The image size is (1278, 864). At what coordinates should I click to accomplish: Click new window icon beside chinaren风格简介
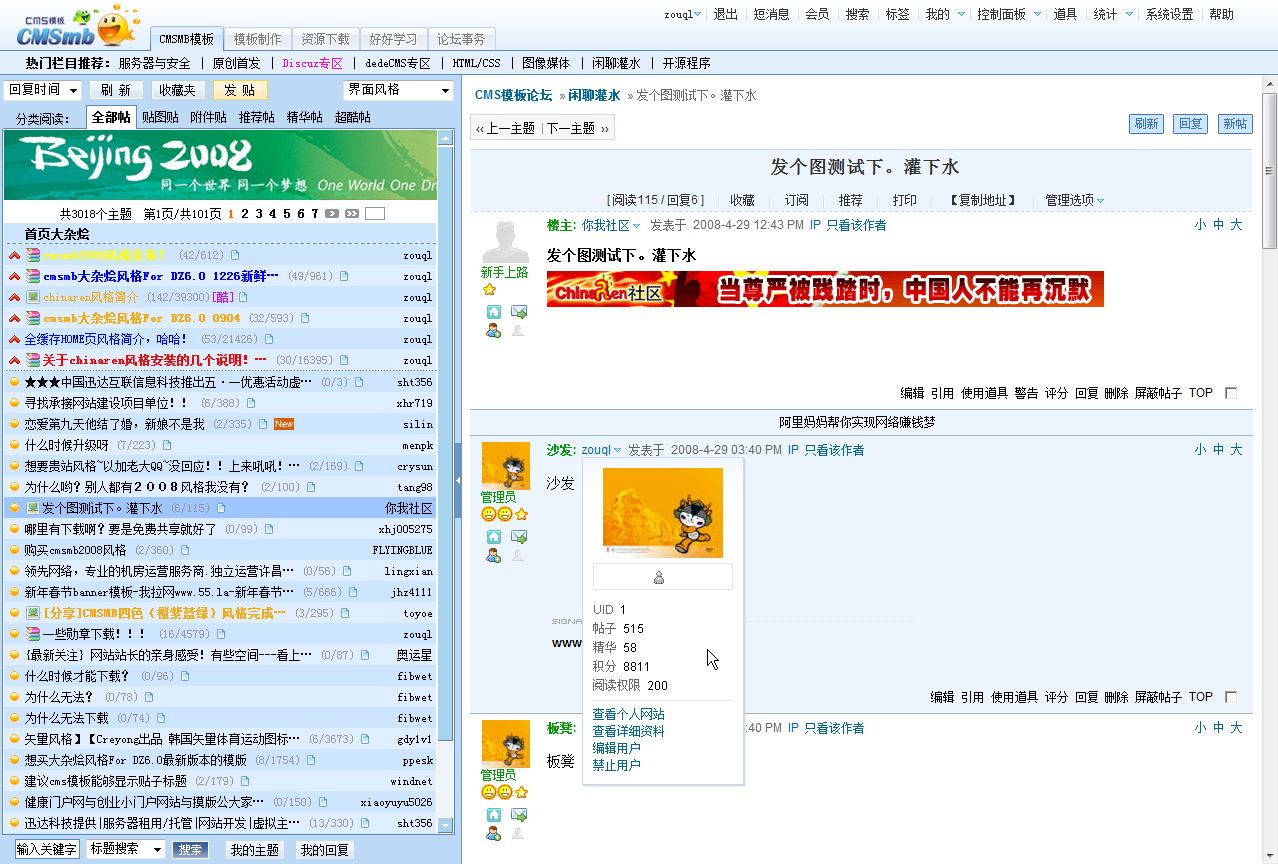pyautogui.click(x=243, y=297)
